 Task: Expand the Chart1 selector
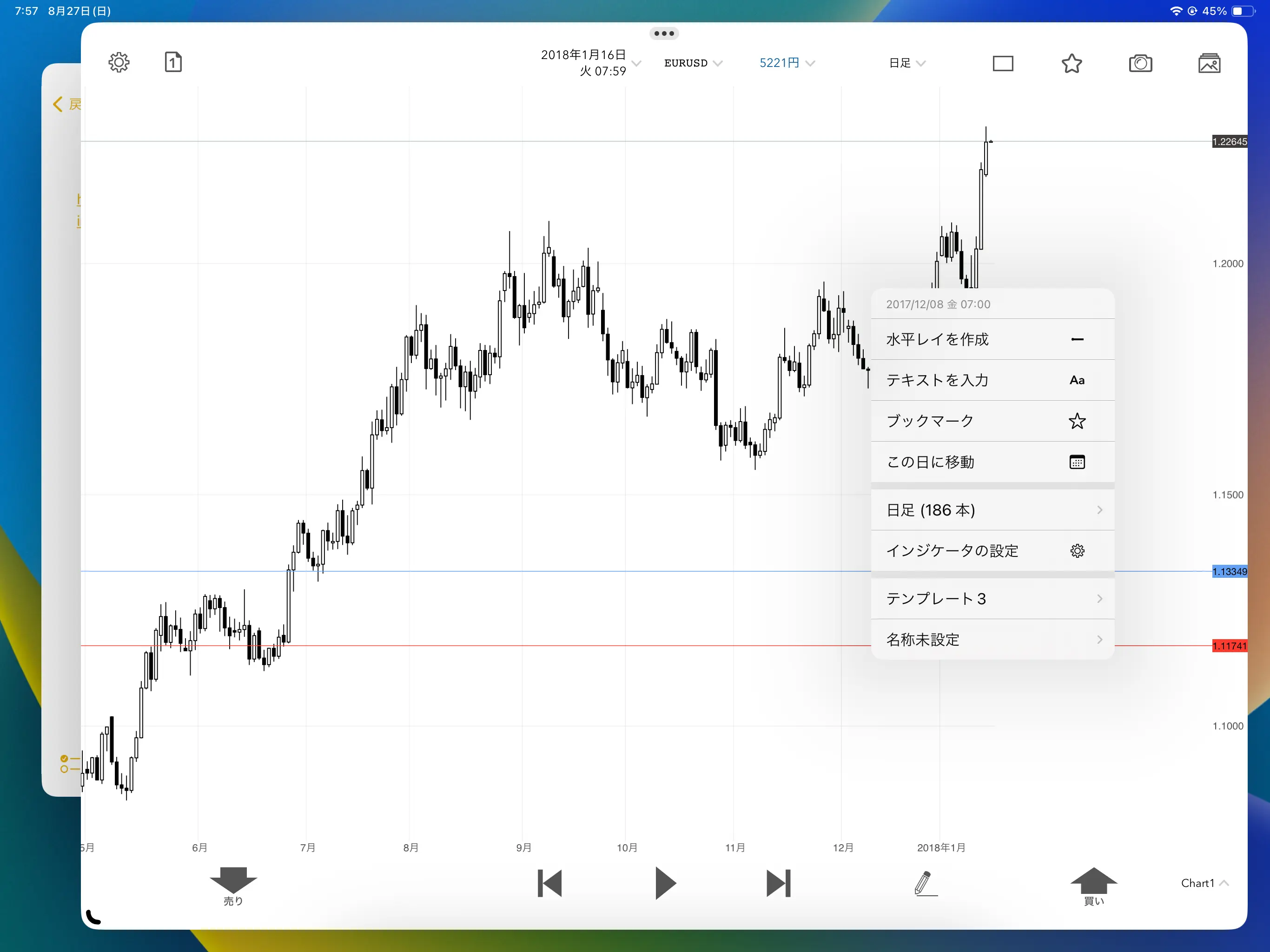tap(1204, 883)
